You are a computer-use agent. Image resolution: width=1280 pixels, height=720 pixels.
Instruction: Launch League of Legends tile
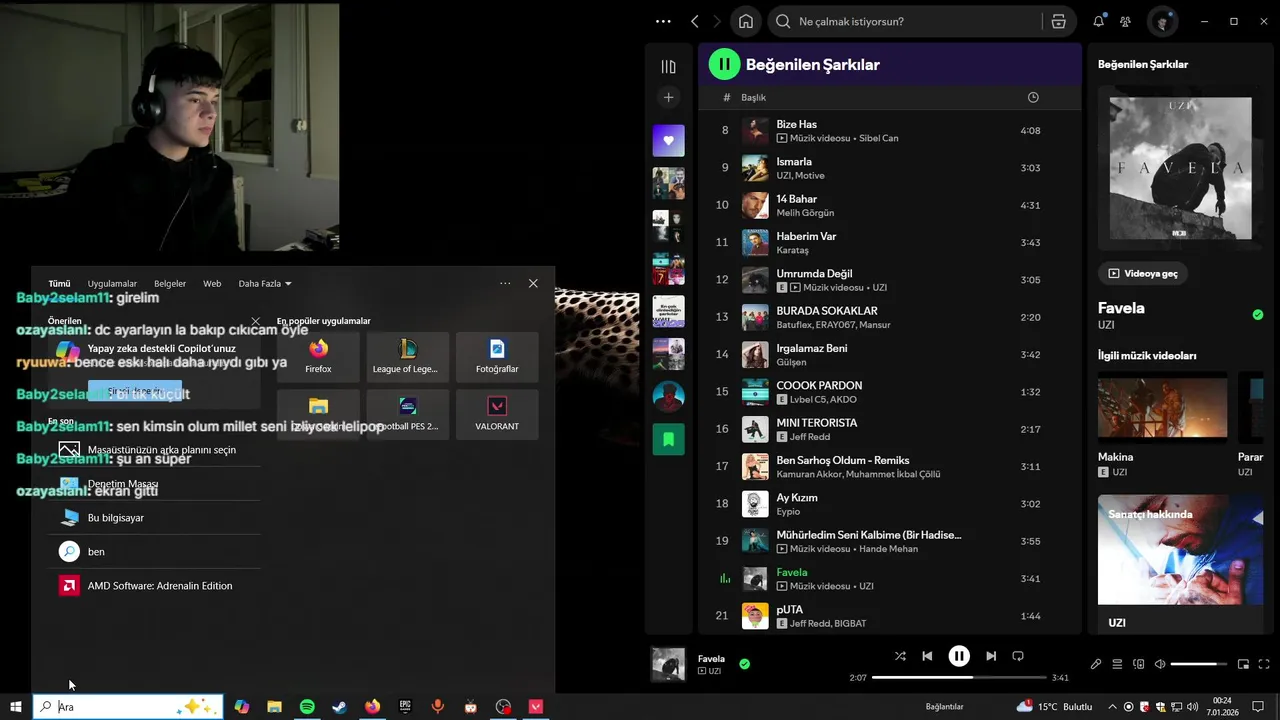click(407, 356)
